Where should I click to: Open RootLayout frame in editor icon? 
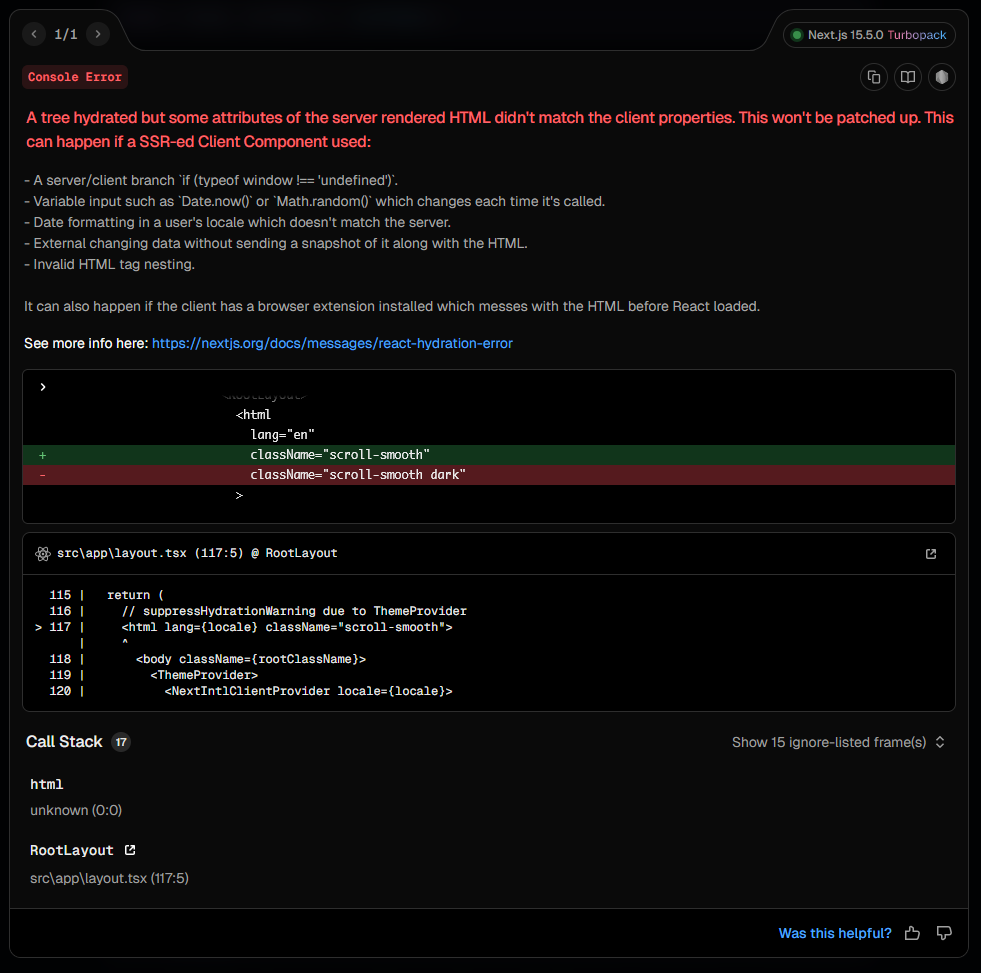(130, 850)
